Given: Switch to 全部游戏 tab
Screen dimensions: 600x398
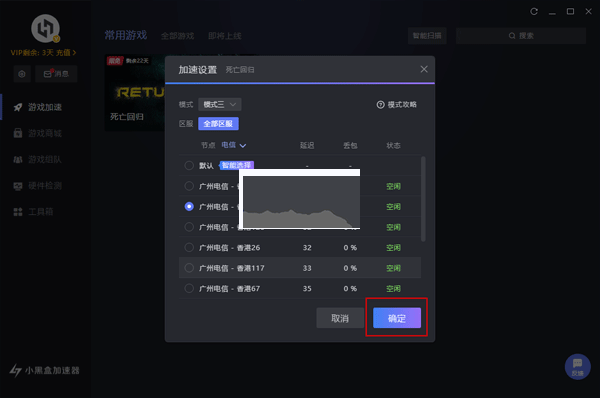Looking at the screenshot, I should (x=178, y=36).
